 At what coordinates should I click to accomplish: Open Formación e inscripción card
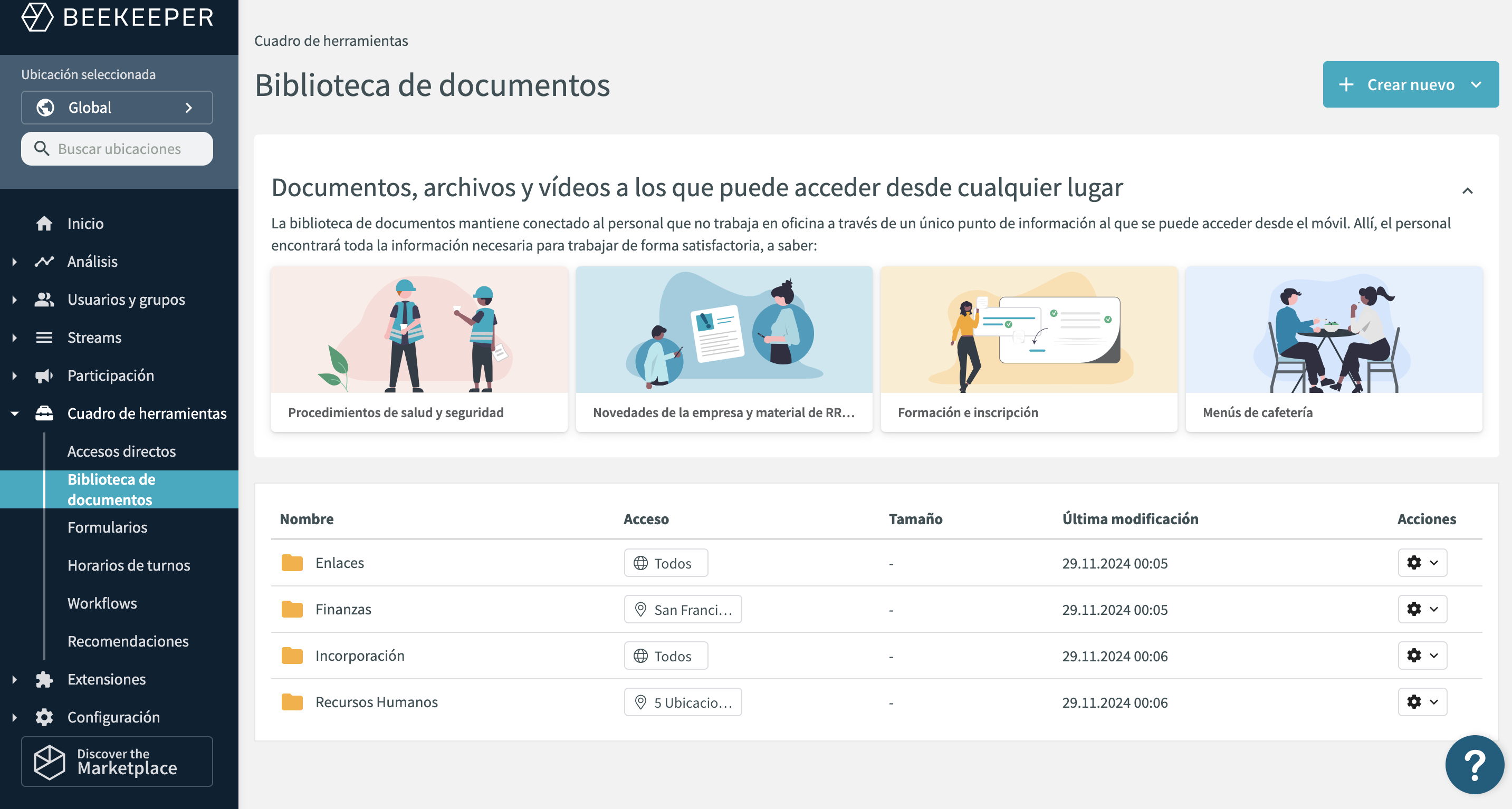click(1029, 350)
